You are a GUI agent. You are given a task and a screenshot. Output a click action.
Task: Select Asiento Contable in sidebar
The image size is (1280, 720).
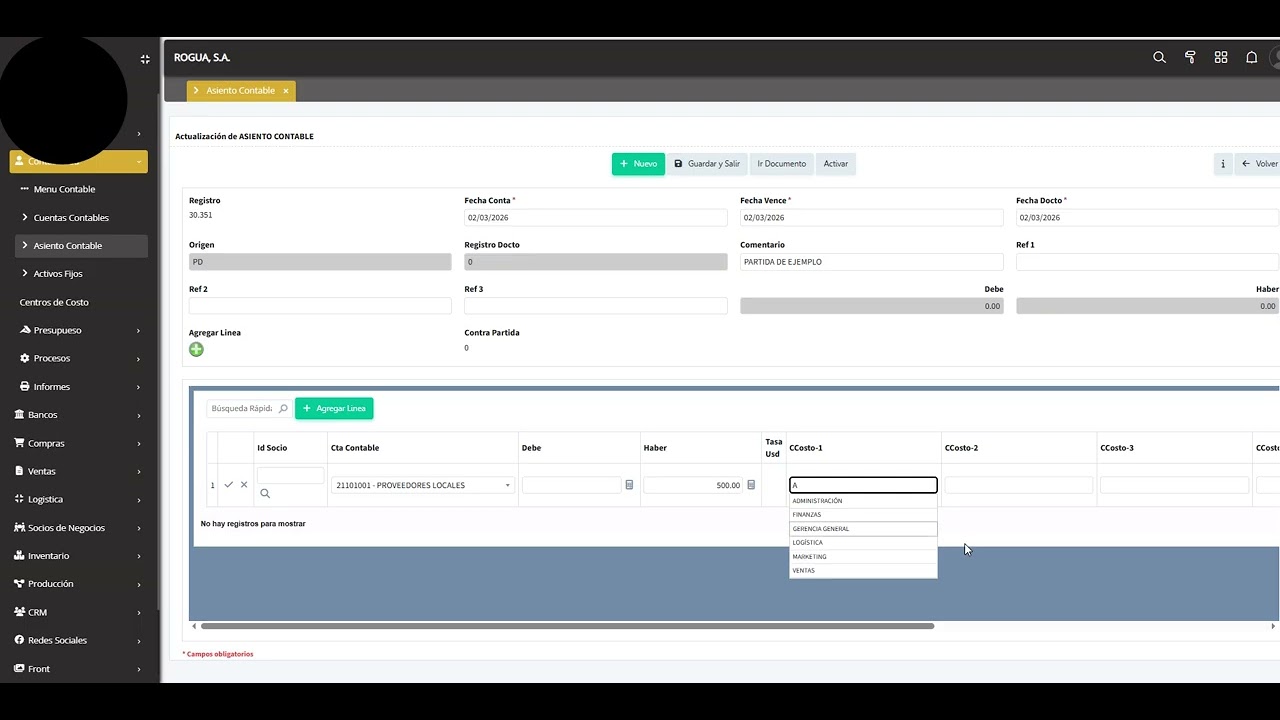tap(79, 245)
